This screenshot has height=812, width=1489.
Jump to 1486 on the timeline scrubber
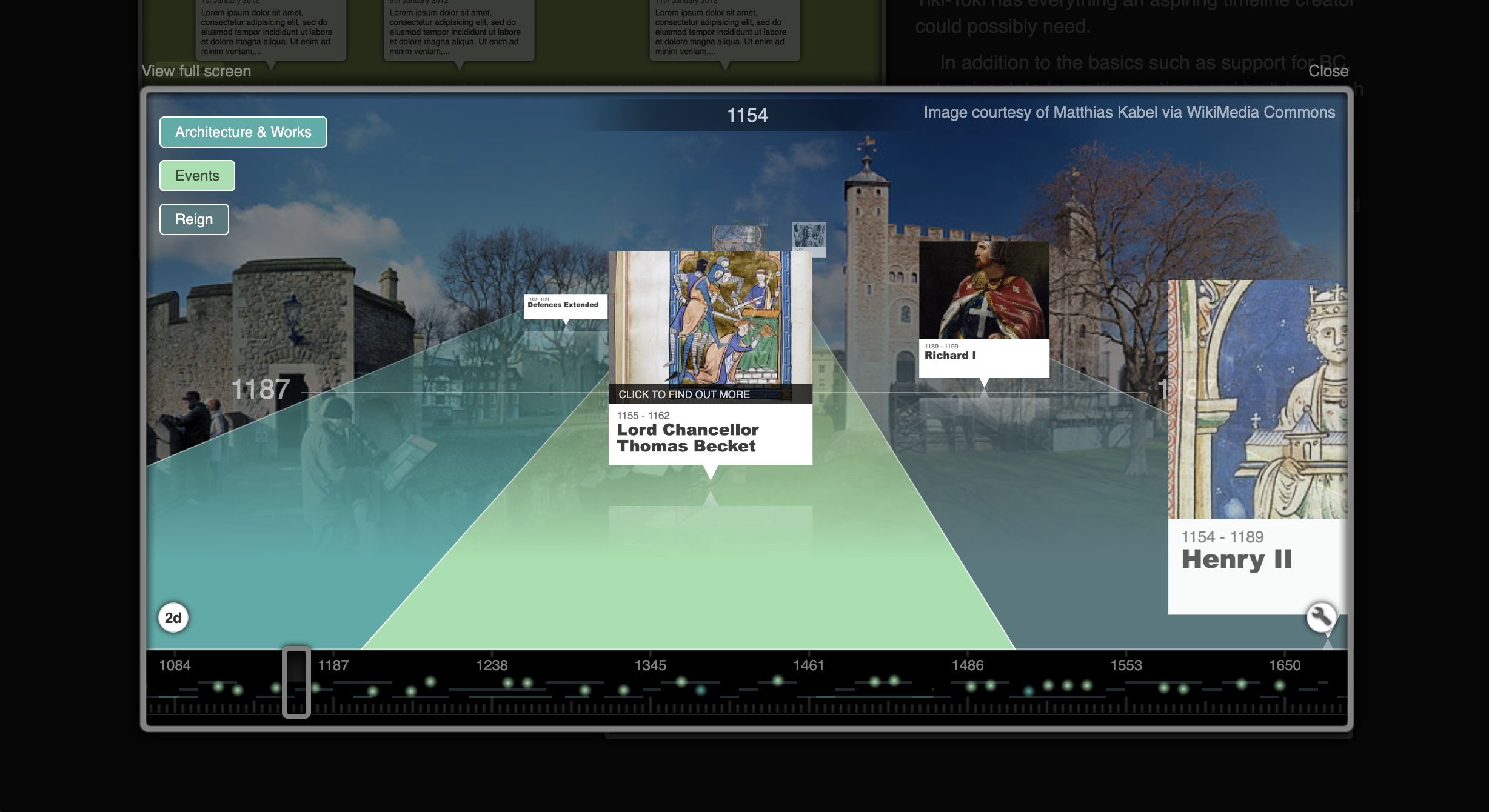pos(968,665)
